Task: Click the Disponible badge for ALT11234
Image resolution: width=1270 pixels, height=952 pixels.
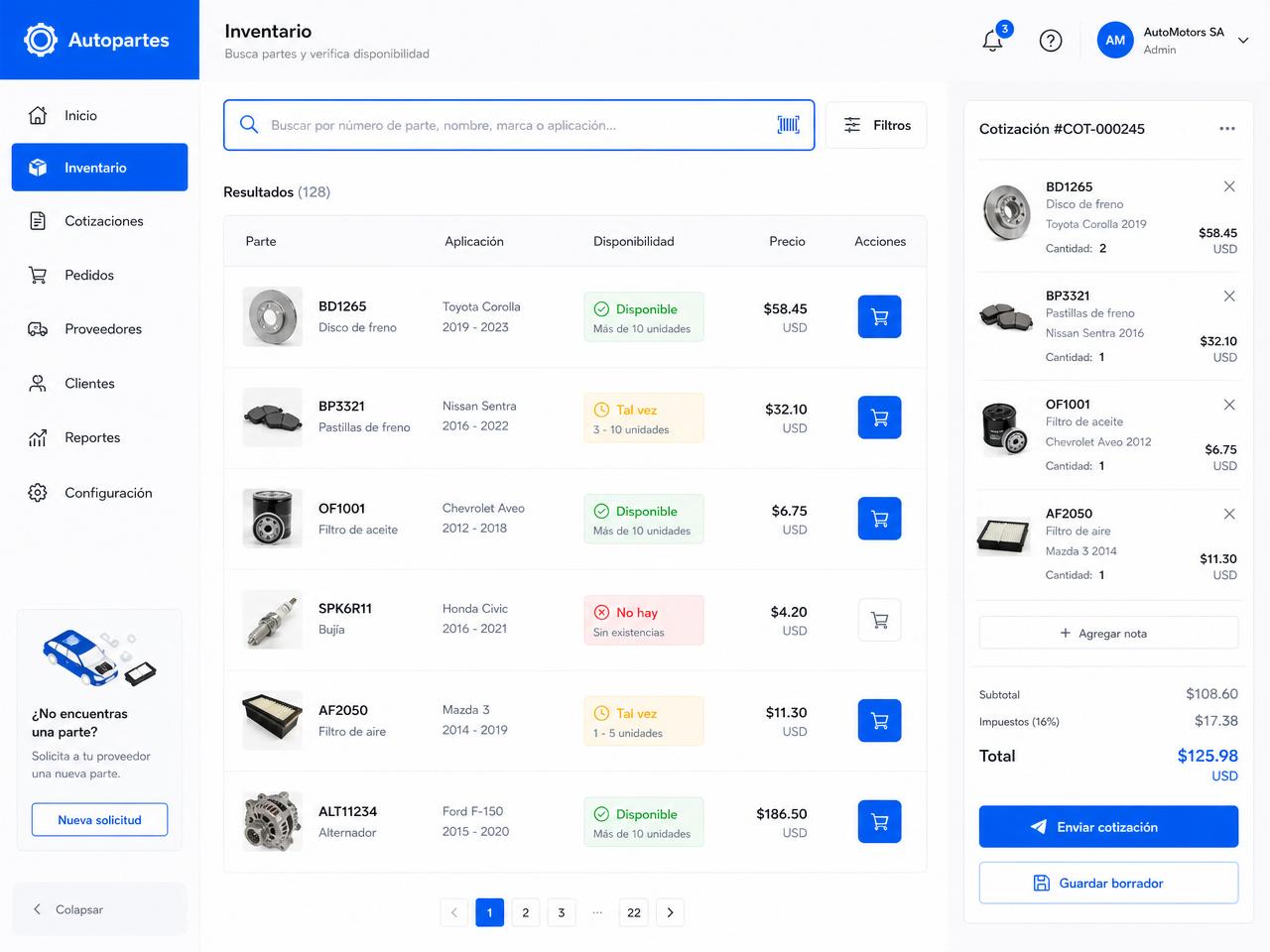Action: 644,822
